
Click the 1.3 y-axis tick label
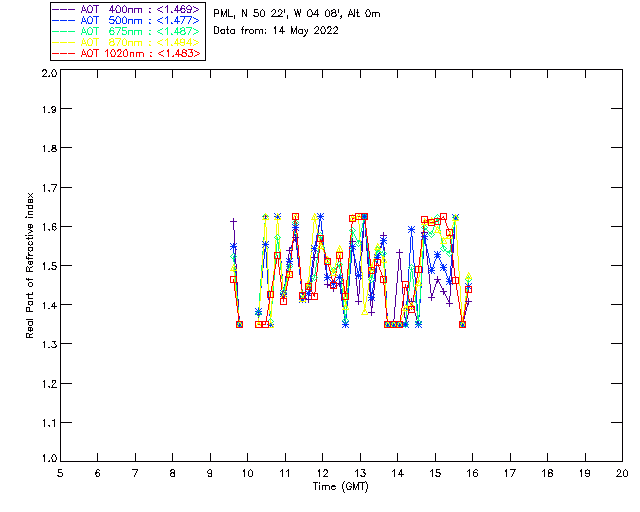[49, 344]
